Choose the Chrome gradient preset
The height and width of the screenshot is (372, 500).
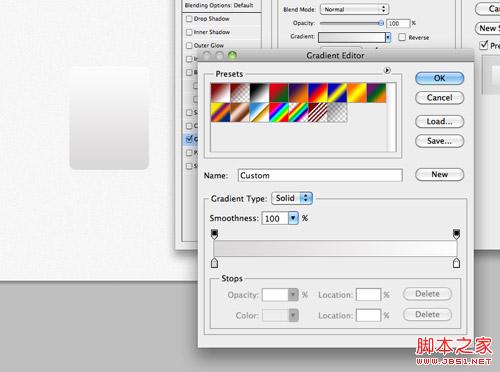tap(260, 112)
